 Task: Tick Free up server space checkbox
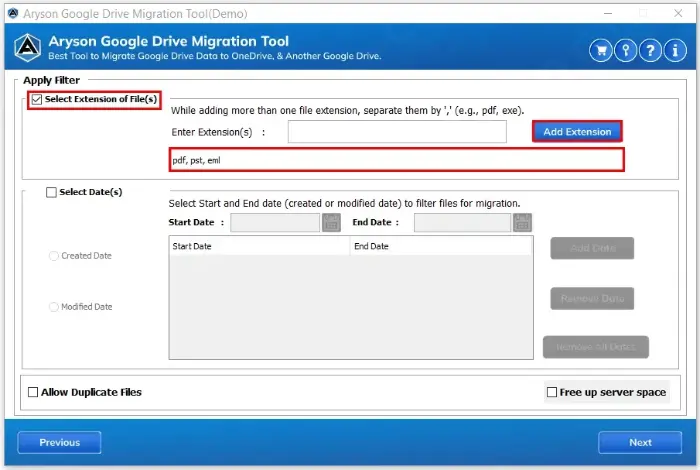(552, 392)
